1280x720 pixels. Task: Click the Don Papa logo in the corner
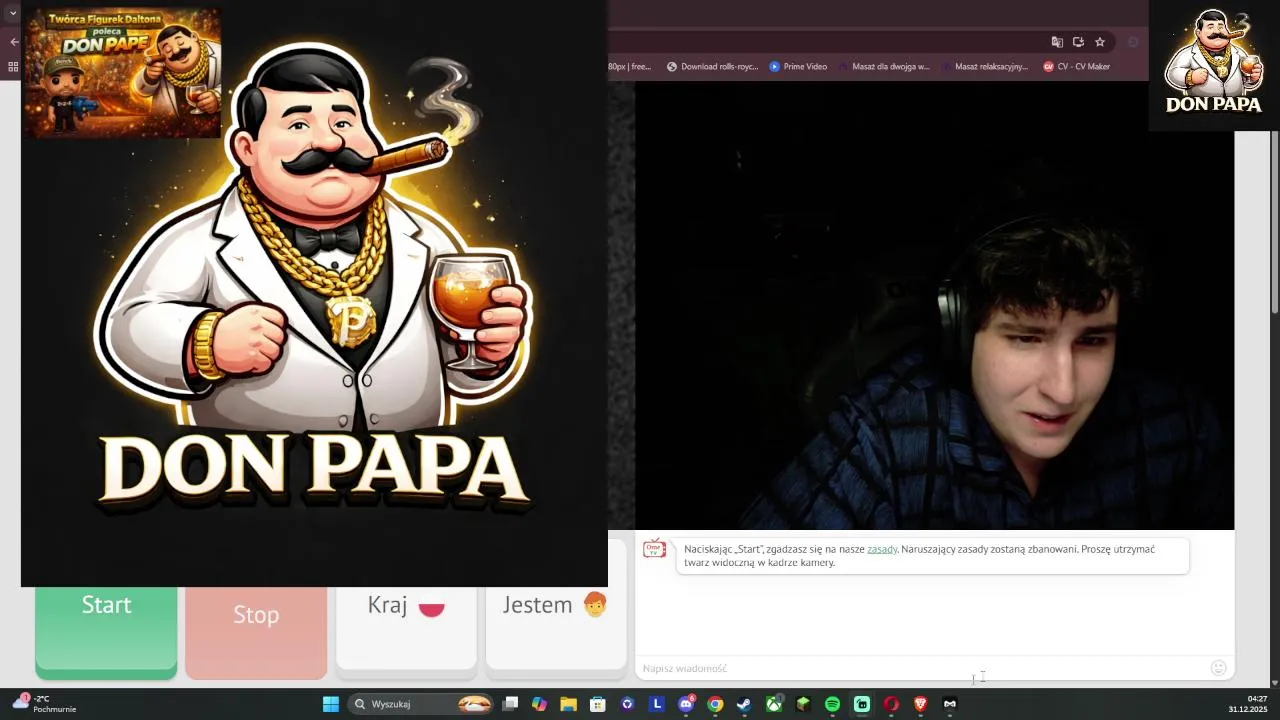click(1214, 65)
